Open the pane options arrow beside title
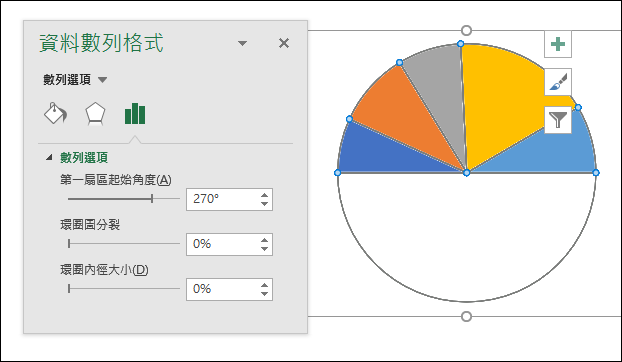This screenshot has width=622, height=362. click(x=242, y=43)
